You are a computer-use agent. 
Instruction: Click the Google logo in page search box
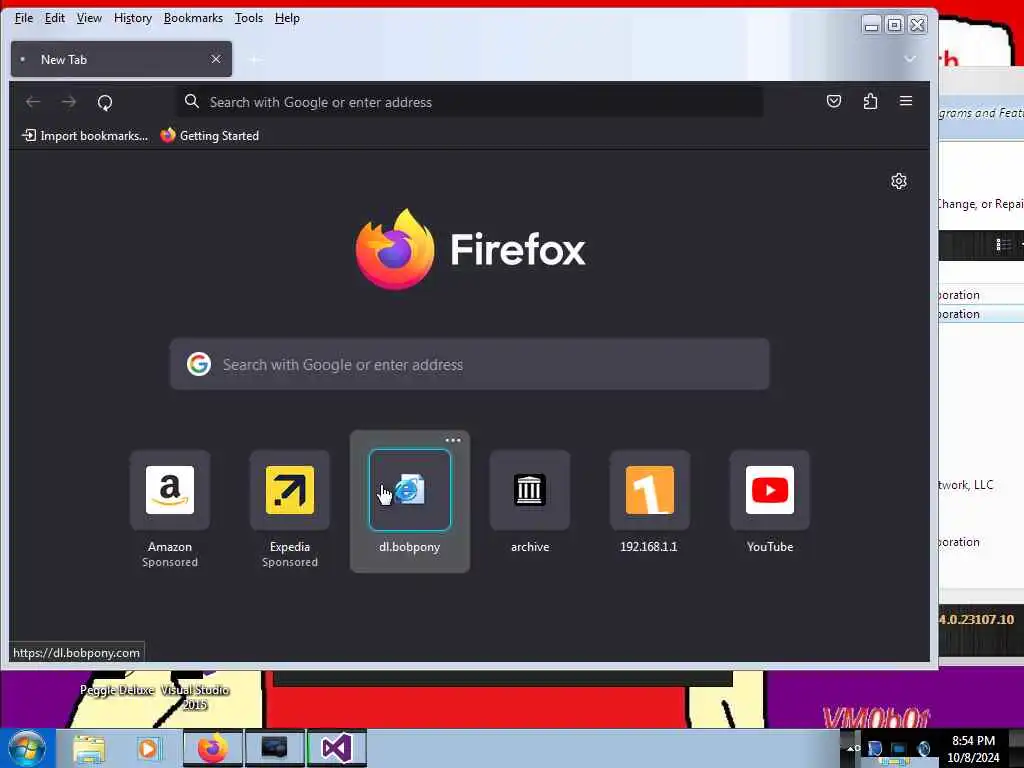pyautogui.click(x=199, y=364)
